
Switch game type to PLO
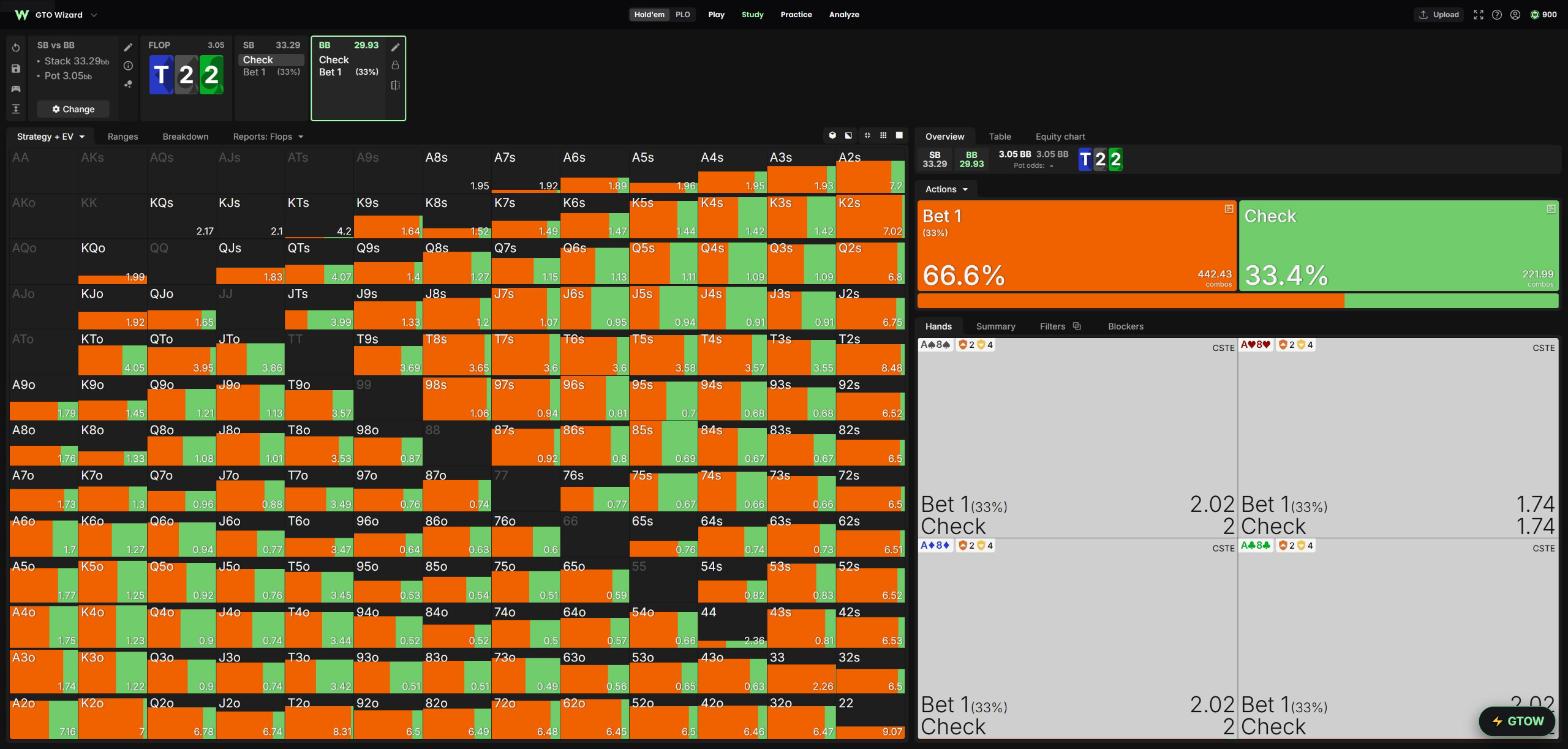coord(683,15)
